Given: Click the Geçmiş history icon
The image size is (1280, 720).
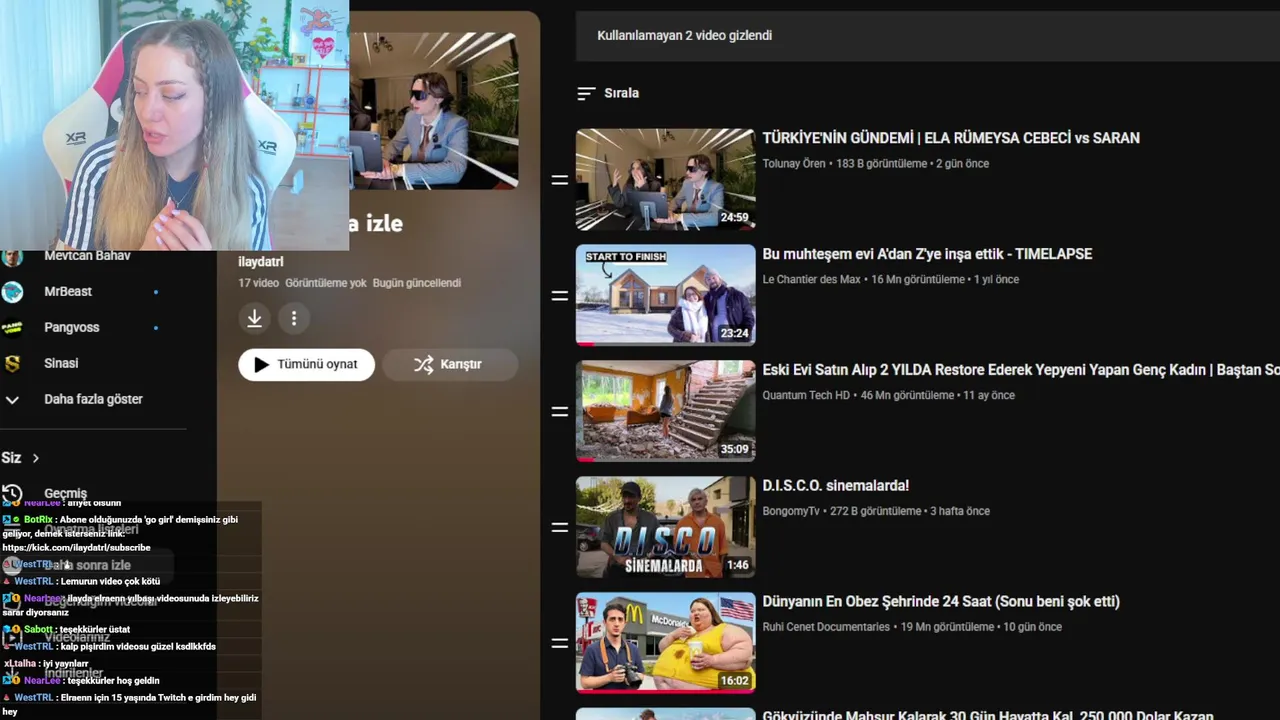Looking at the screenshot, I should click(x=12, y=494).
